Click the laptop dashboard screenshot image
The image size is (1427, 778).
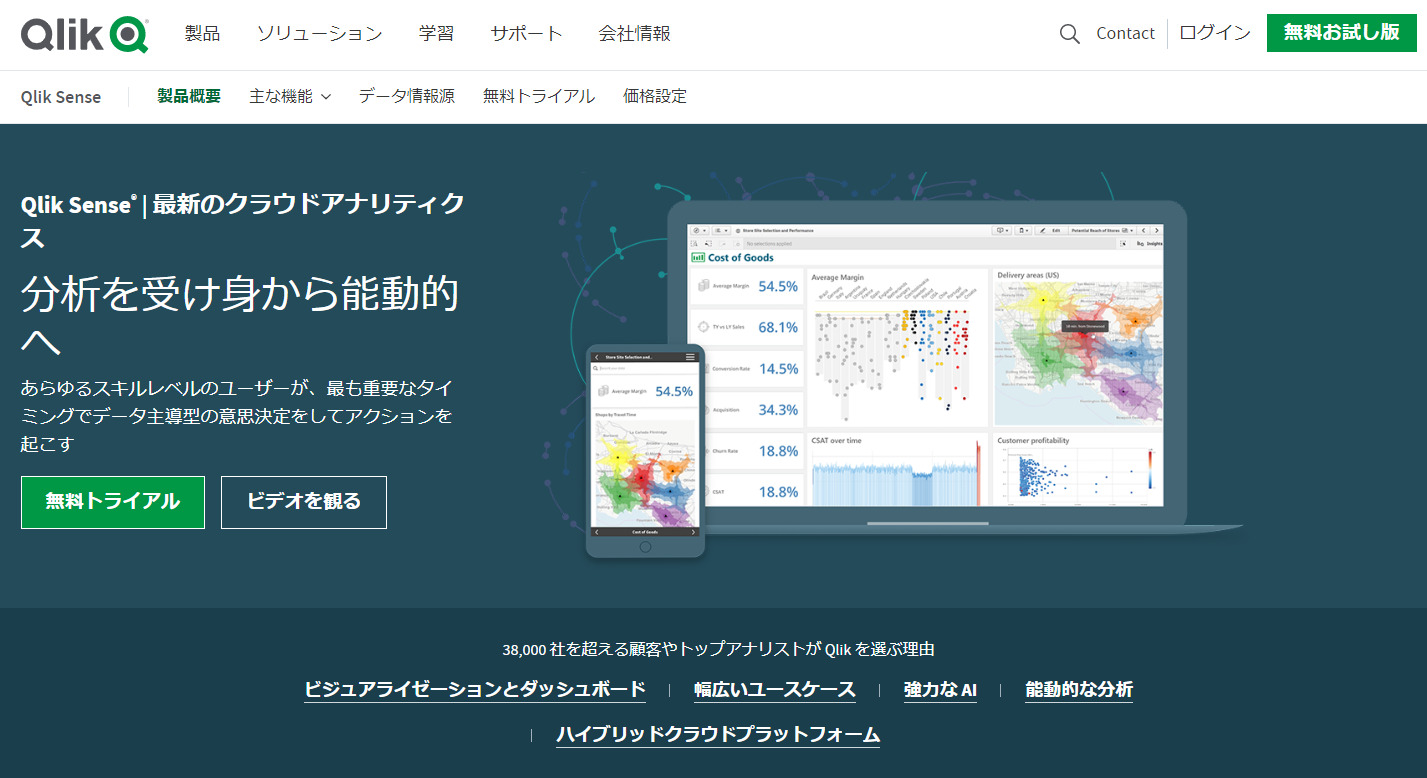pyautogui.click(x=925, y=364)
